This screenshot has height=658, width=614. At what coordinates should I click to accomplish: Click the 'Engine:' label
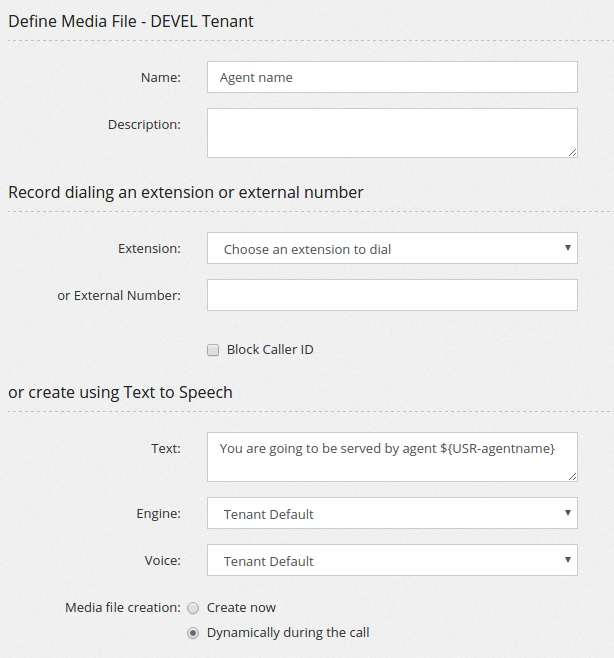(158, 513)
